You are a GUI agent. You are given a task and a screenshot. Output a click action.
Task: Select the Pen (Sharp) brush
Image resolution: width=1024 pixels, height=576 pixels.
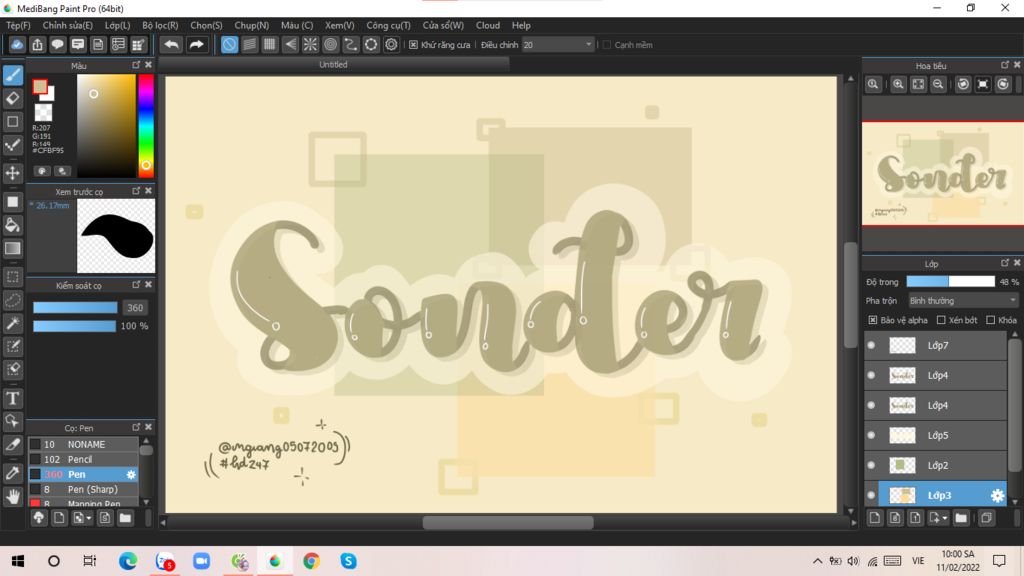pyautogui.click(x=84, y=489)
